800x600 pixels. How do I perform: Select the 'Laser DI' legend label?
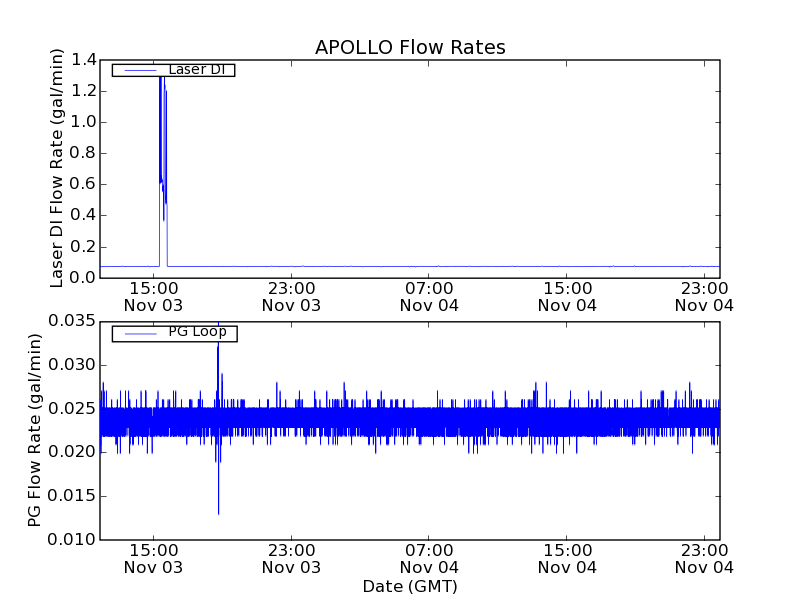tap(197, 69)
